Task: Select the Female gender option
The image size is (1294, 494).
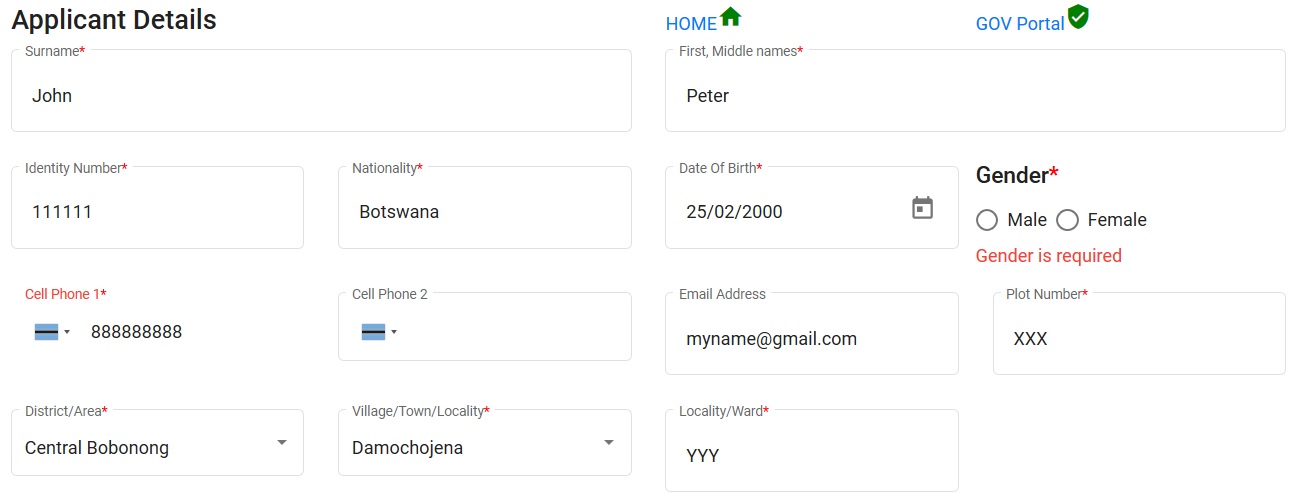Action: pos(1068,220)
